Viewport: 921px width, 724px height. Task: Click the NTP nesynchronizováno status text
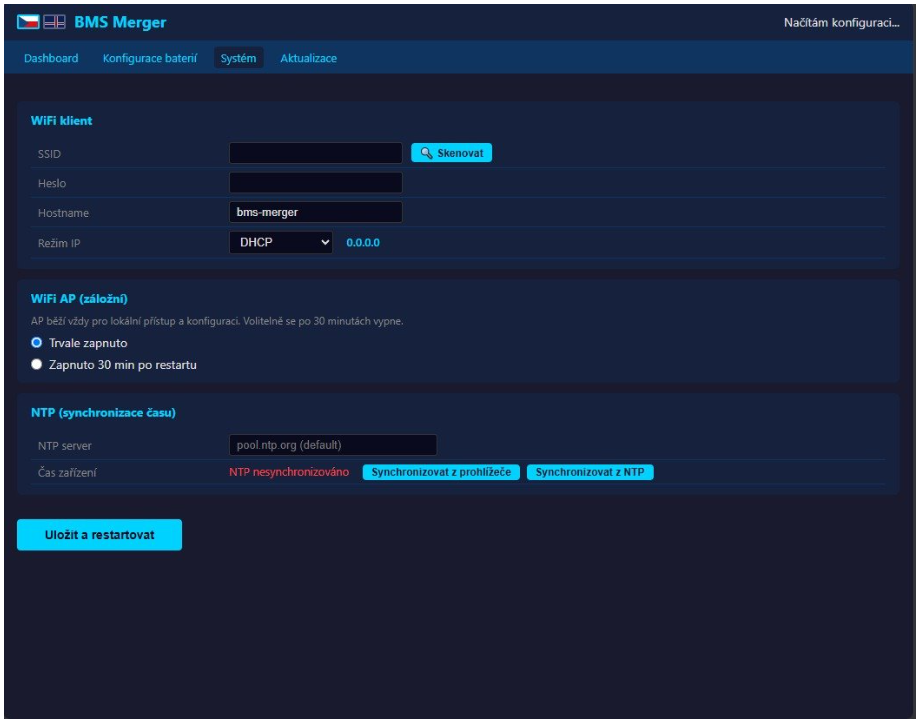click(x=289, y=472)
